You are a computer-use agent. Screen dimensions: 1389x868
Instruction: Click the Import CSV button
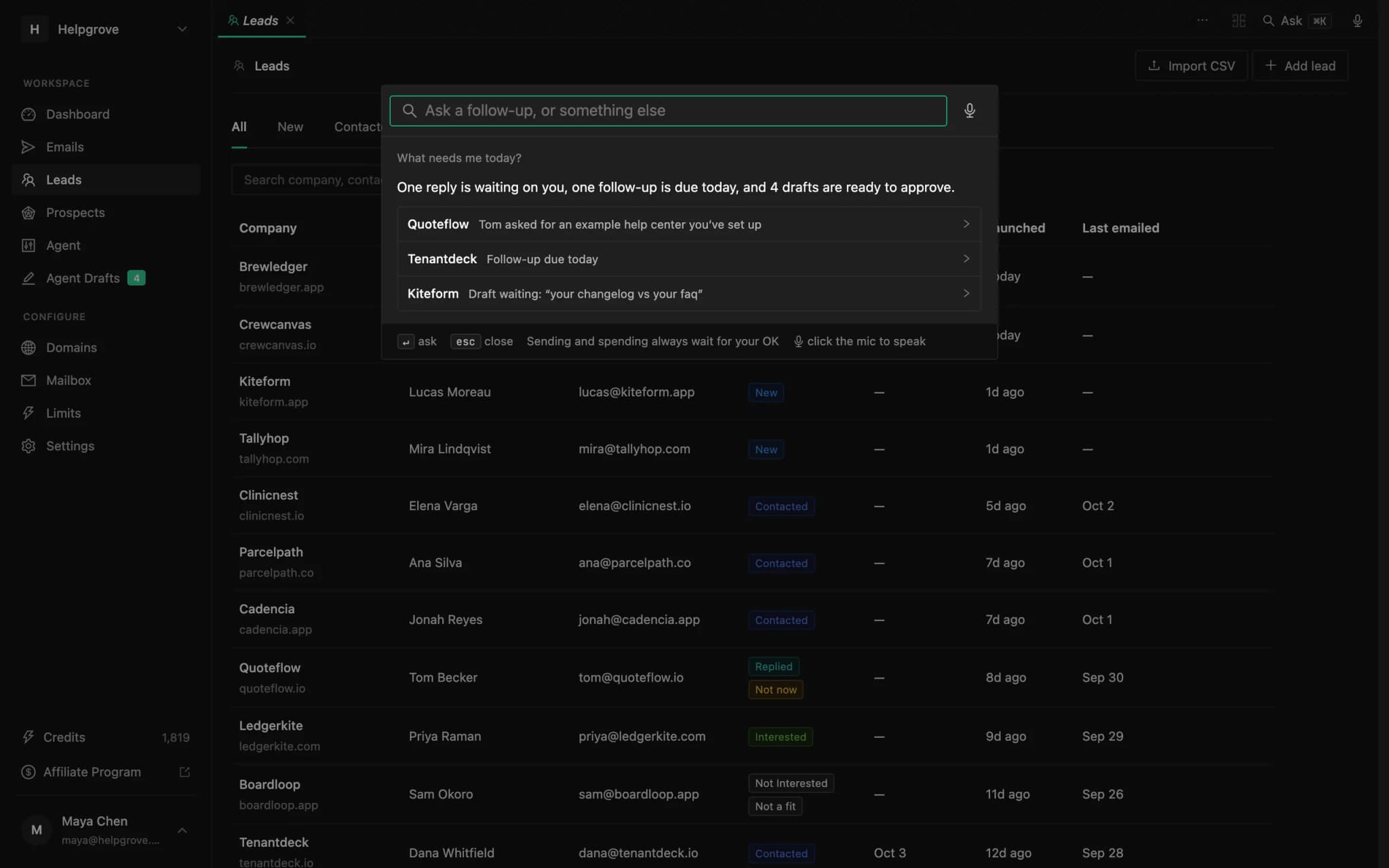pyautogui.click(x=1191, y=66)
